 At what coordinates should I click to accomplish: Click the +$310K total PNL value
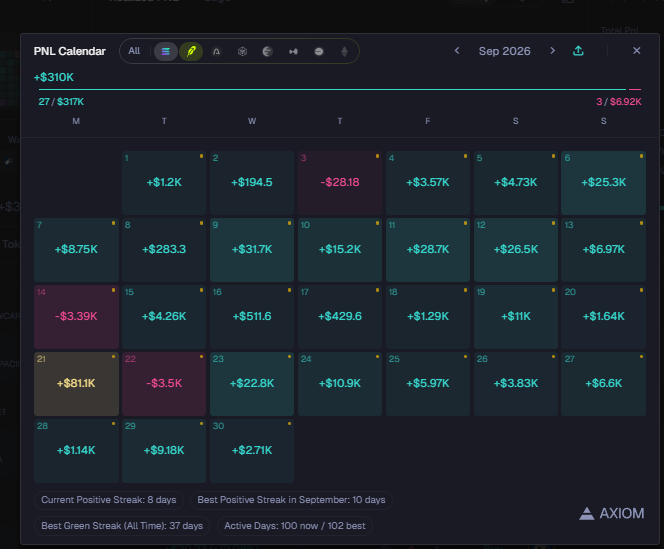54,77
